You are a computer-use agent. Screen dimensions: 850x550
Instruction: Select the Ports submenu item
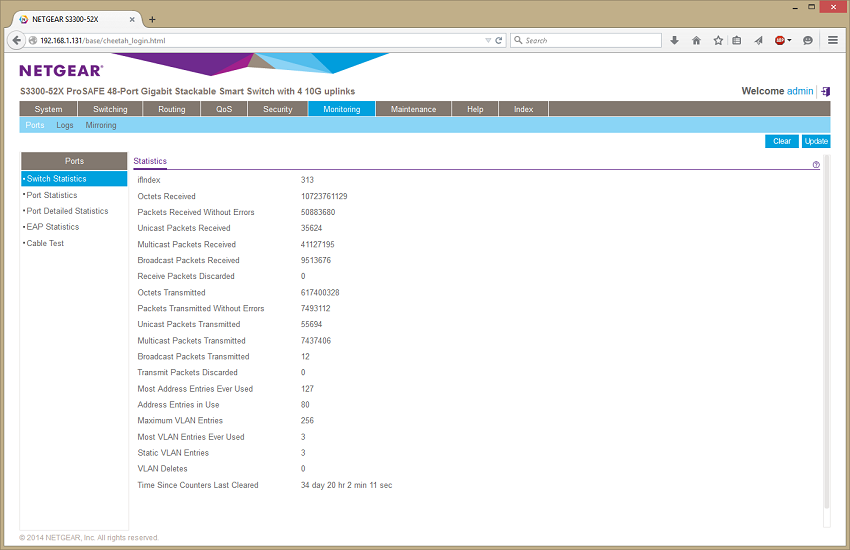pos(35,125)
